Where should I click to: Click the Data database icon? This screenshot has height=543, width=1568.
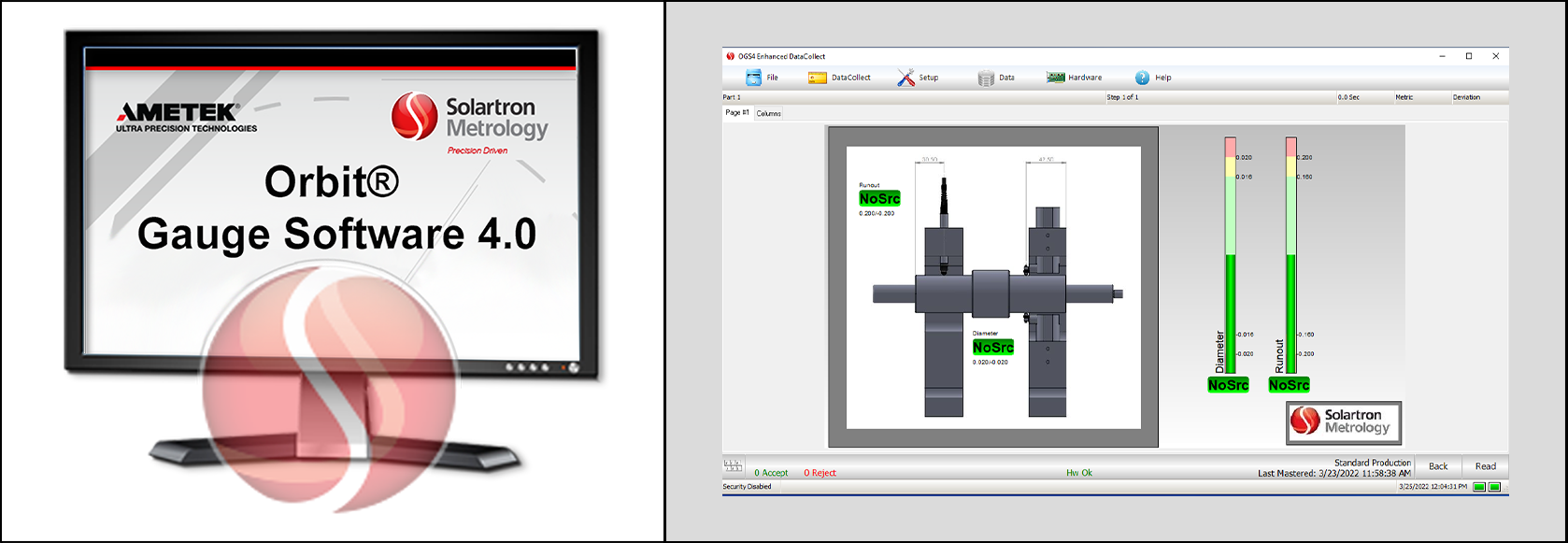click(x=986, y=78)
